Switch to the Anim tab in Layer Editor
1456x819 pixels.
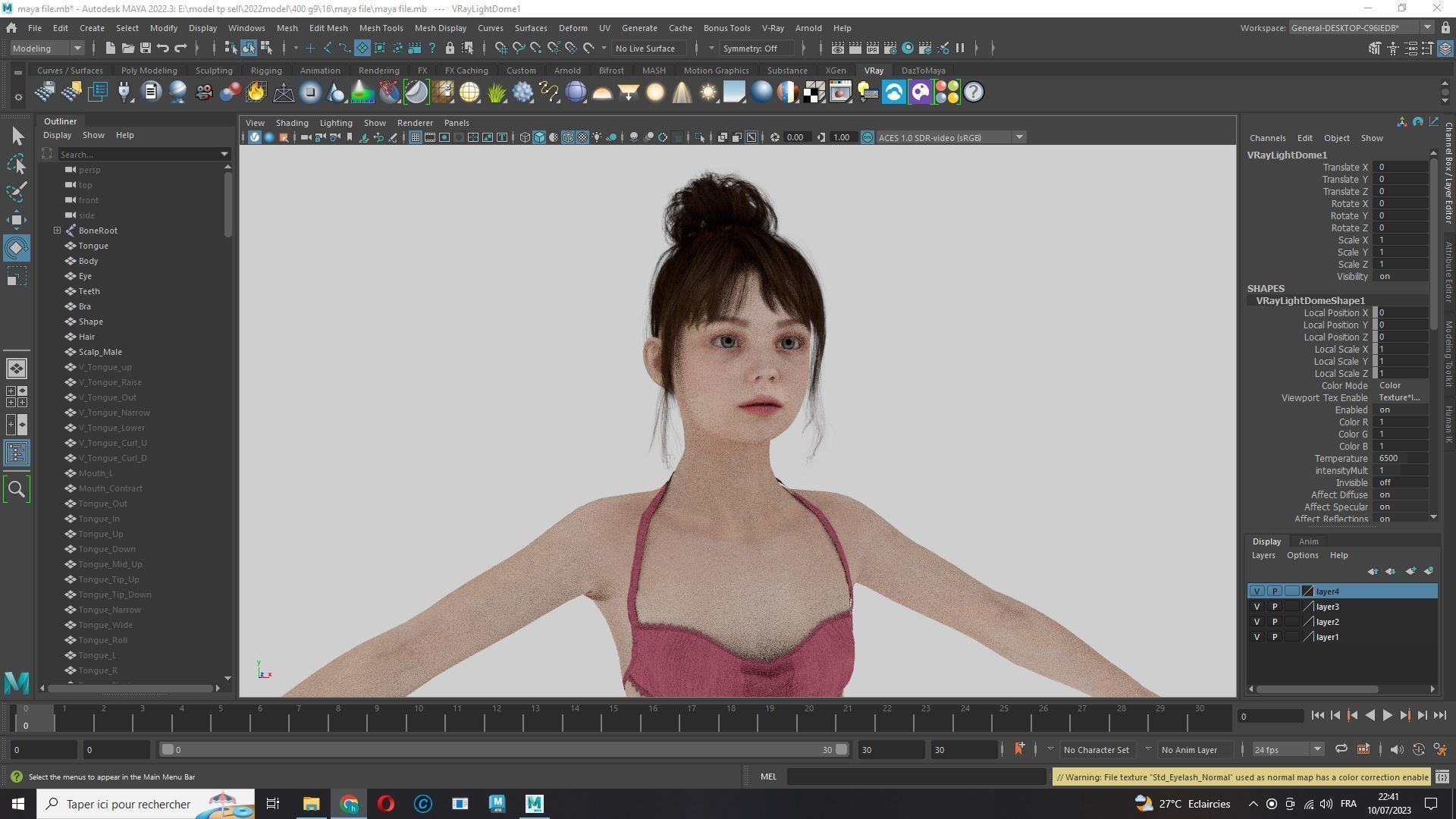click(x=1308, y=541)
